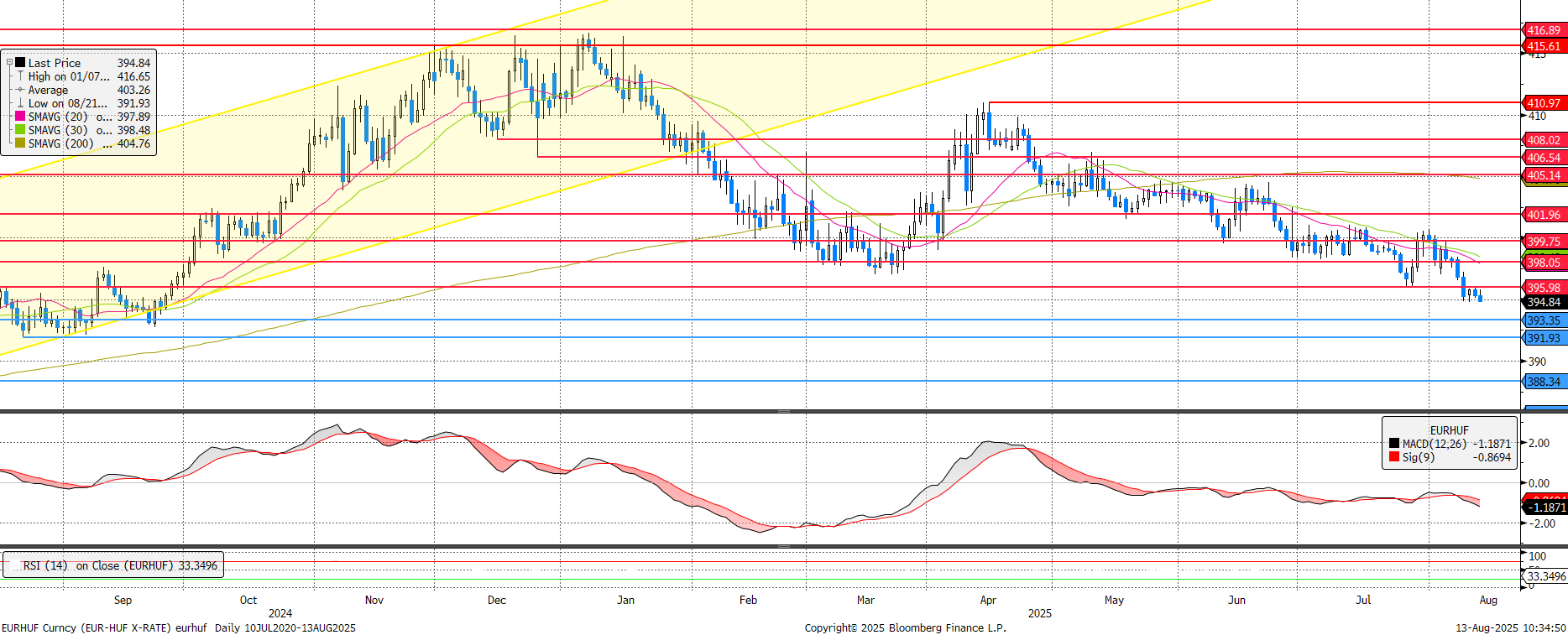Click the Oct label on time axis
The image size is (1568, 635).
pos(248,600)
